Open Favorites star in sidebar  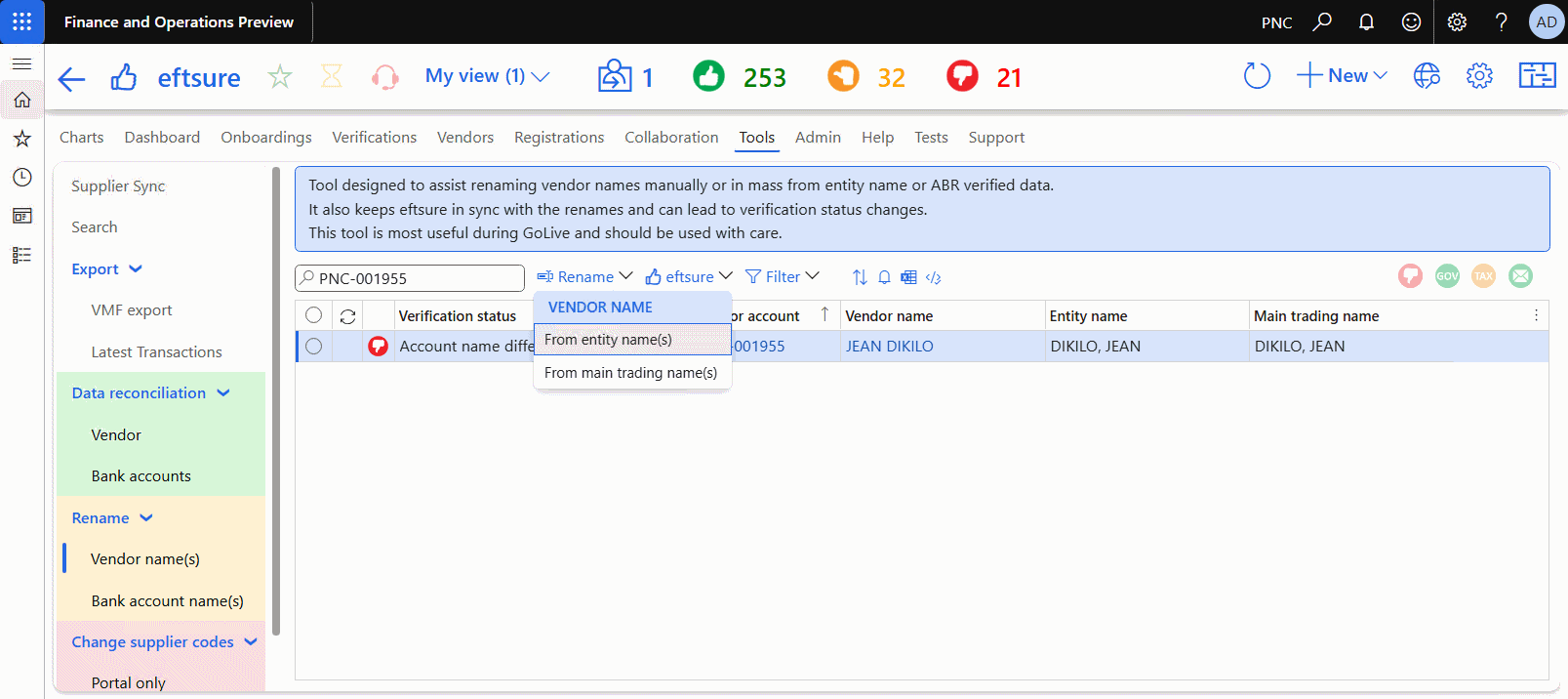tap(21, 139)
